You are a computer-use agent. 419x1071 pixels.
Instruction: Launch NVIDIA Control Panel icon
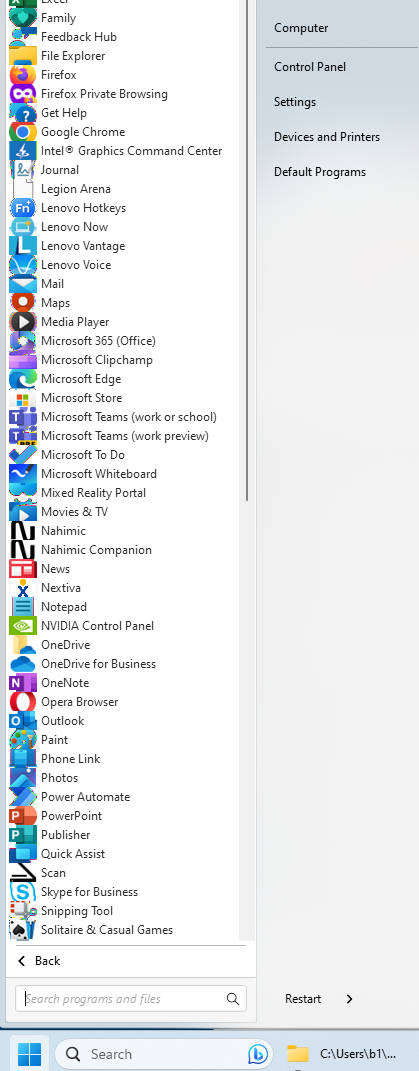[23, 626]
